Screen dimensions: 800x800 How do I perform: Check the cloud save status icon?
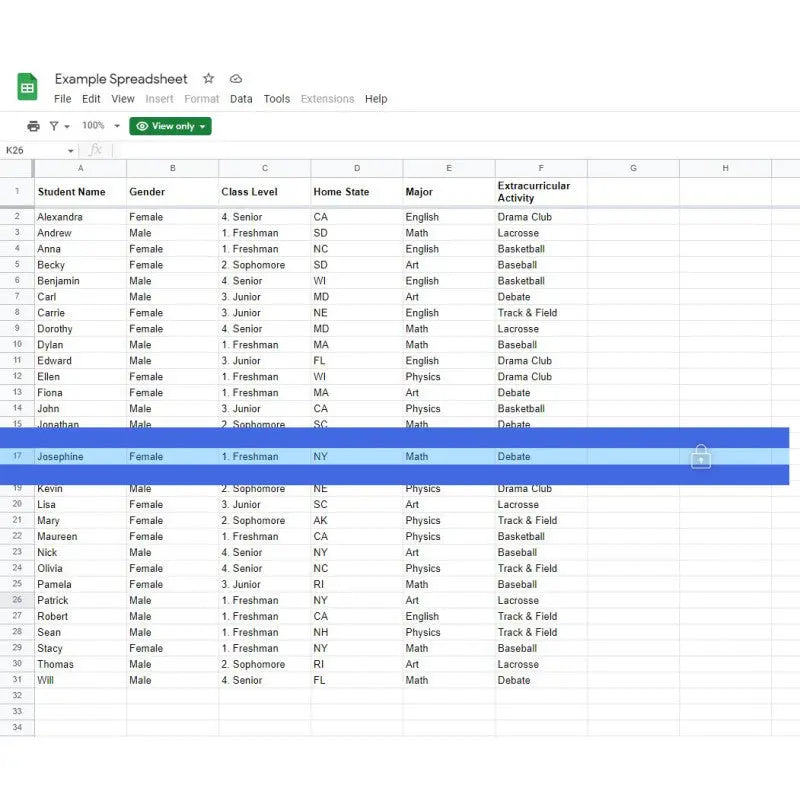(x=236, y=79)
